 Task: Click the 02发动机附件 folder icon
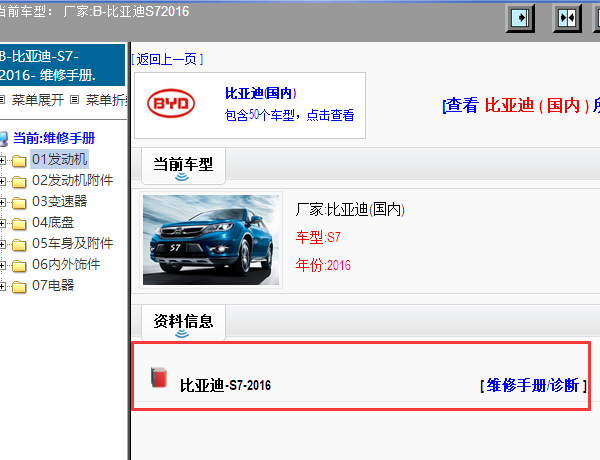[19, 182]
